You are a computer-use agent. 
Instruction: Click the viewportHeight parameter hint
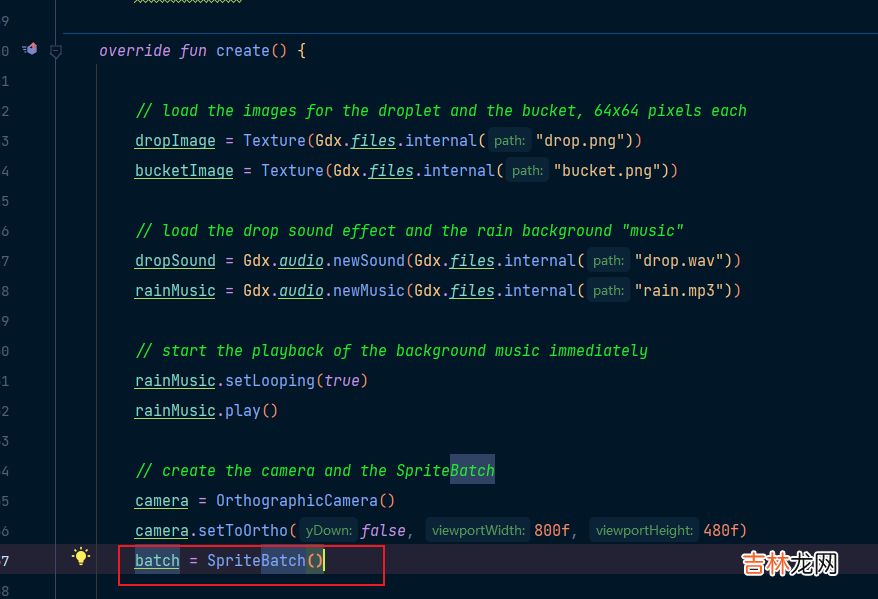[x=646, y=530]
